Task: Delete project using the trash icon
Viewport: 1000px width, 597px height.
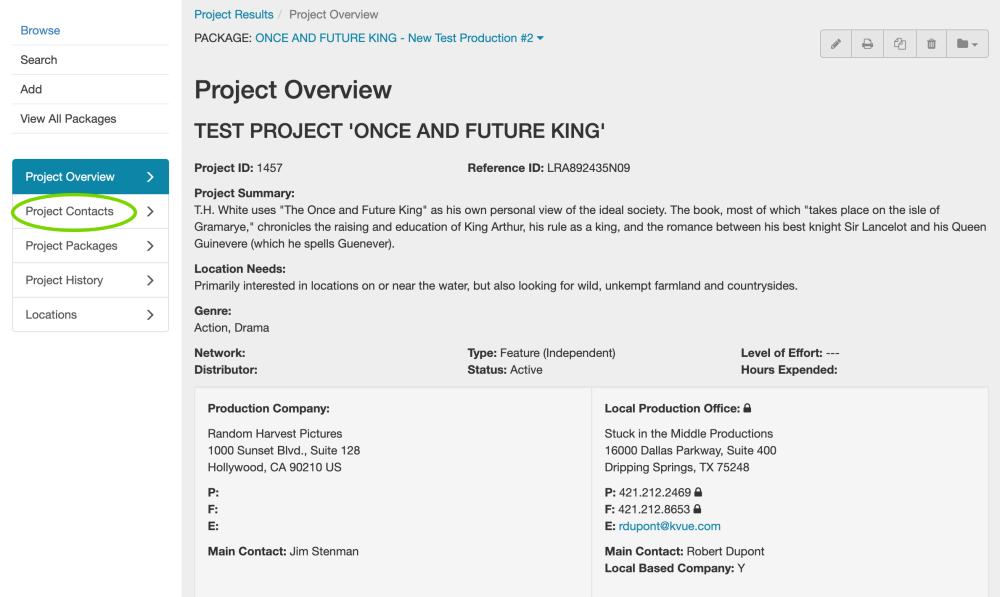Action: [x=932, y=44]
